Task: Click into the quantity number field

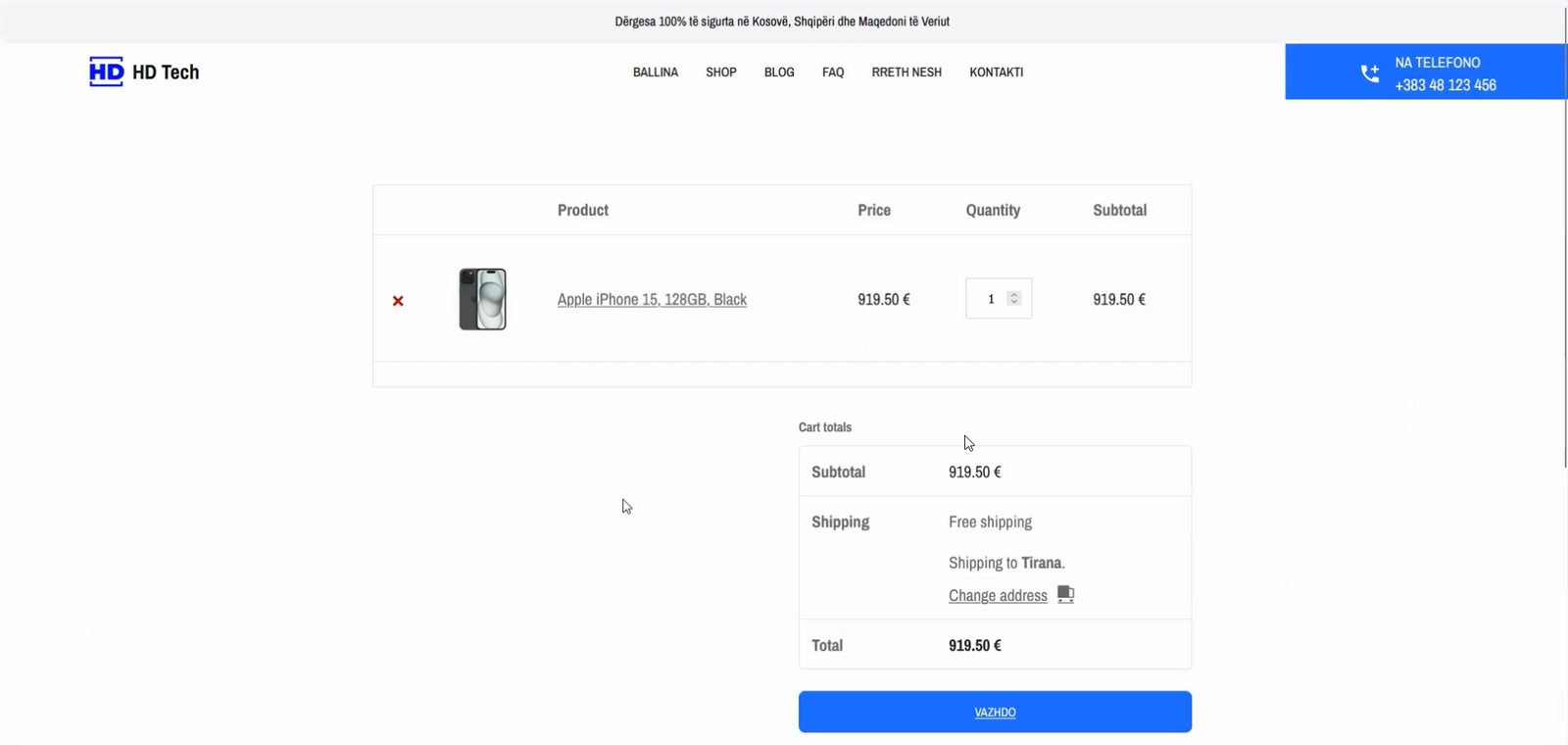Action: [x=990, y=299]
